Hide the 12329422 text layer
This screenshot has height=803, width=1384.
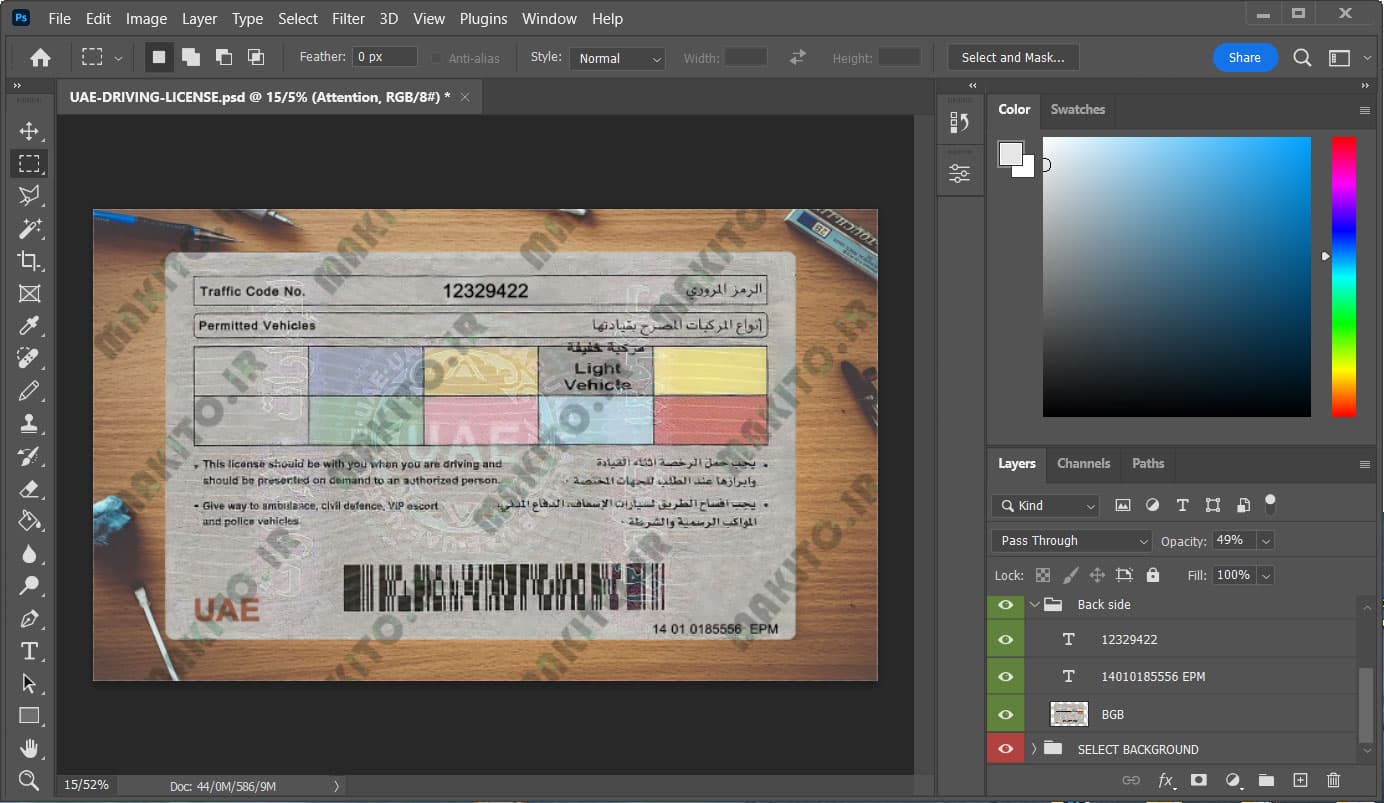(1005, 639)
